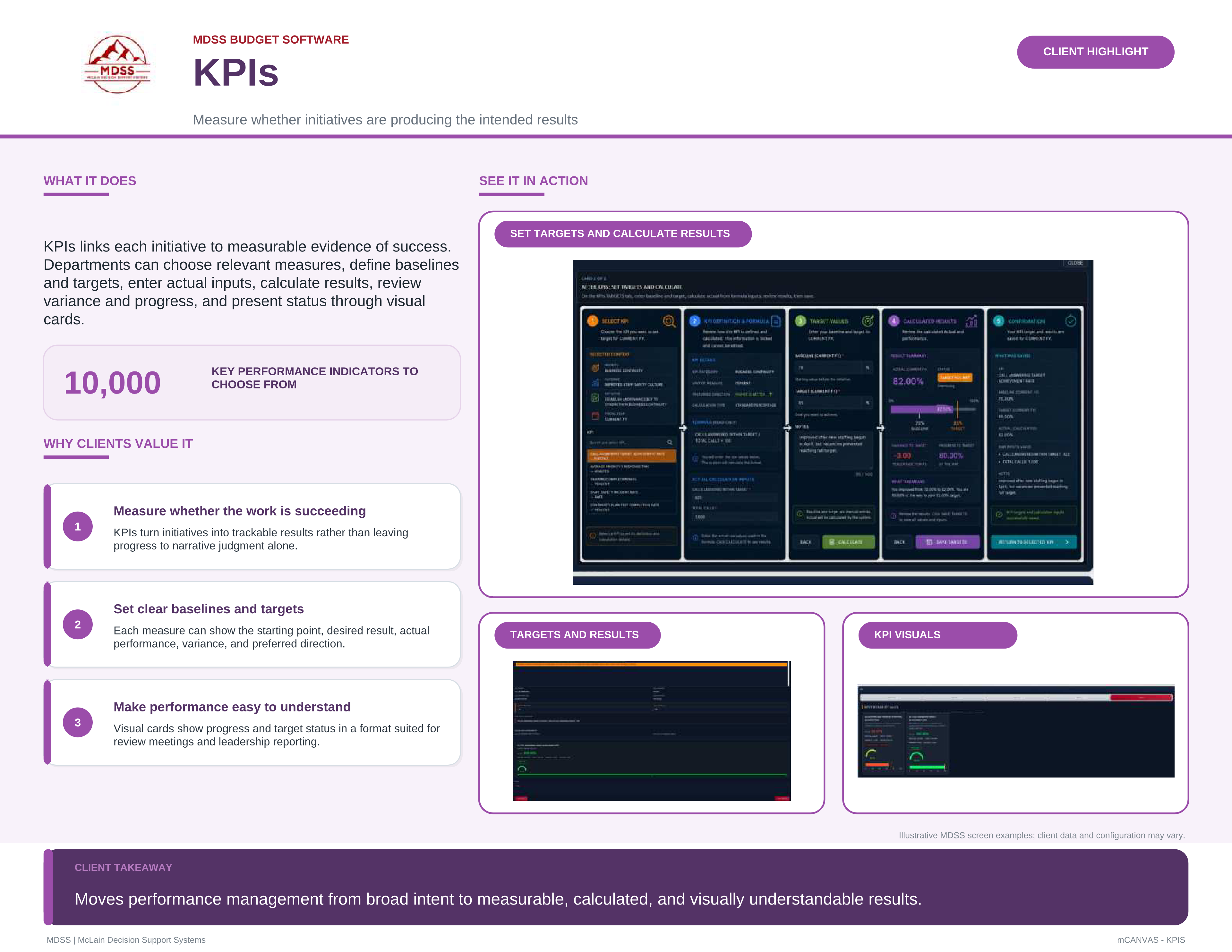Viewport: 1232px width, 952px height.
Task: Click the info icon in the Target Values note
Action: [x=800, y=514]
